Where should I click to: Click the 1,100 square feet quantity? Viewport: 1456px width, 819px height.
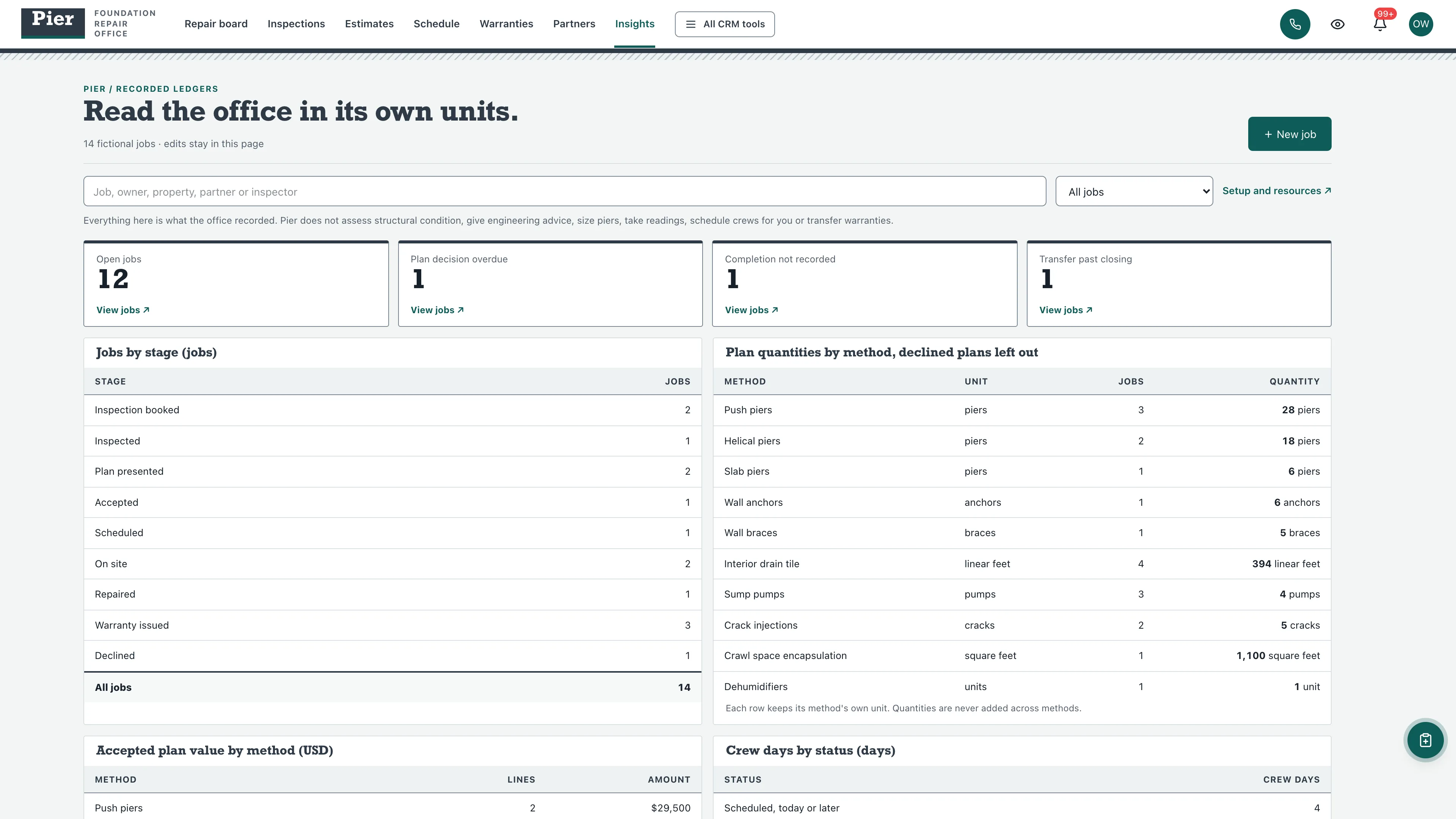pyautogui.click(x=1278, y=656)
